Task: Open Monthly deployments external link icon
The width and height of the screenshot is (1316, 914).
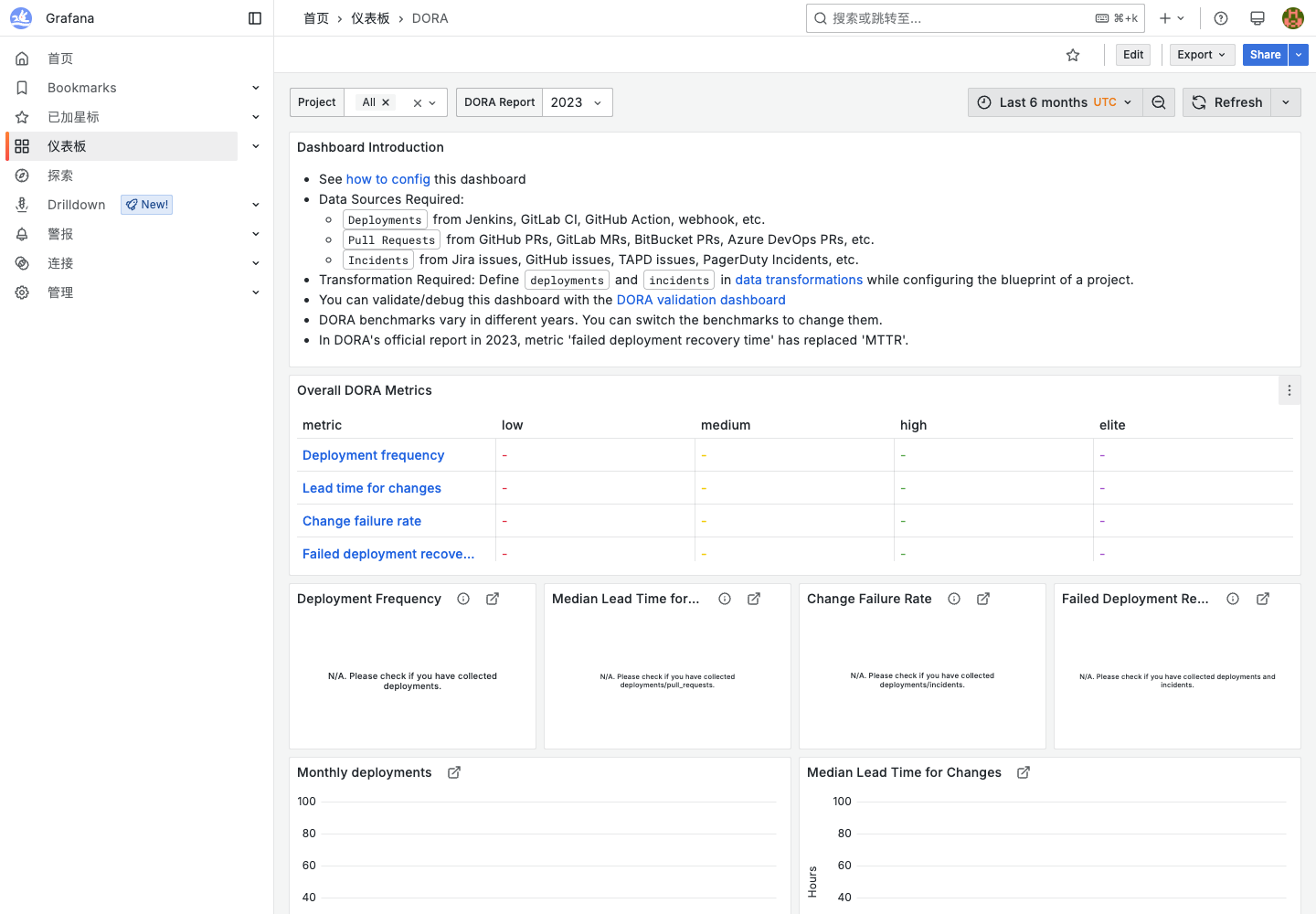Action: click(x=454, y=772)
